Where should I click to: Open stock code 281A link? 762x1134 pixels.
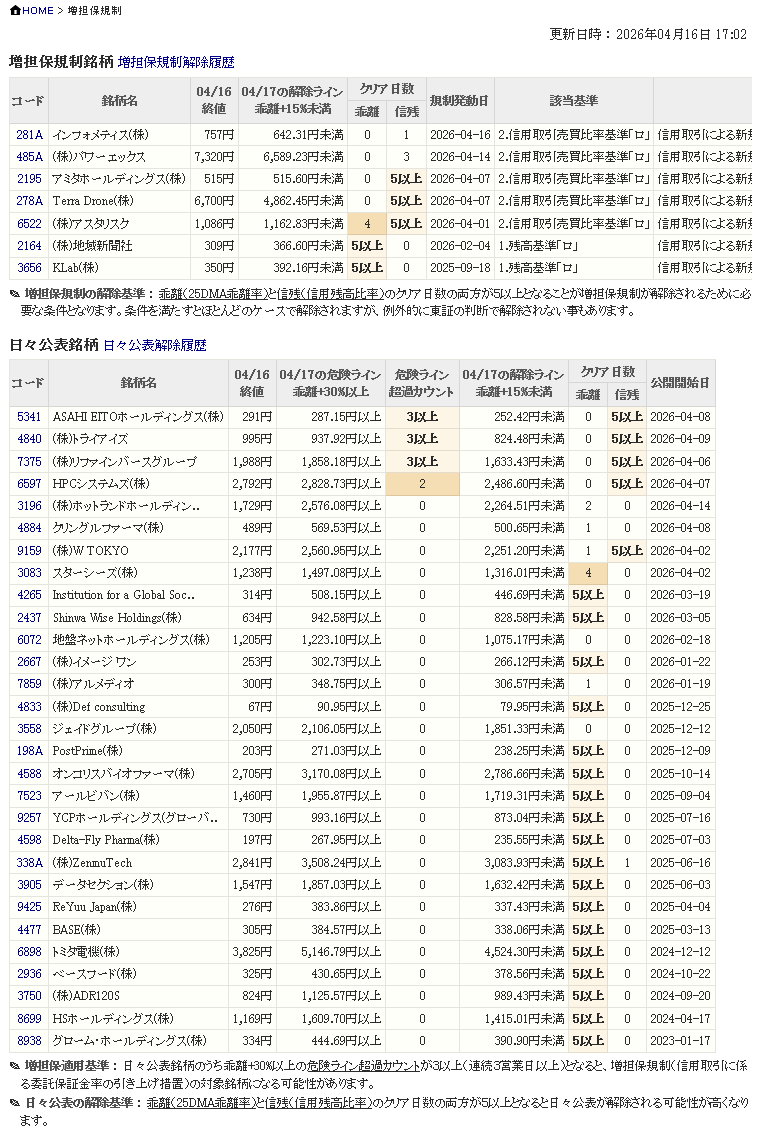click(x=29, y=135)
